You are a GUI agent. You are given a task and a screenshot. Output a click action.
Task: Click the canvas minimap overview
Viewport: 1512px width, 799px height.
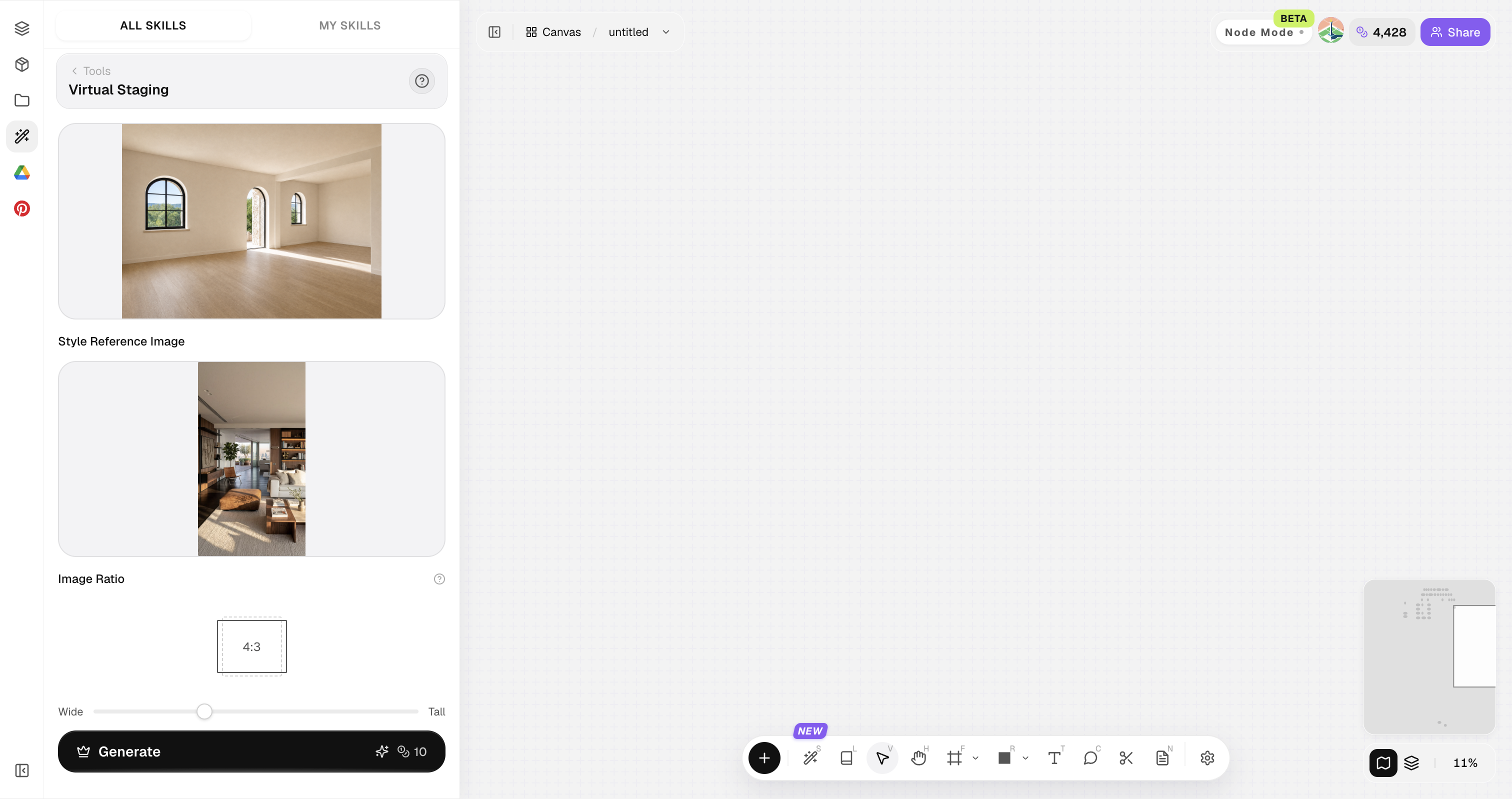click(1428, 656)
